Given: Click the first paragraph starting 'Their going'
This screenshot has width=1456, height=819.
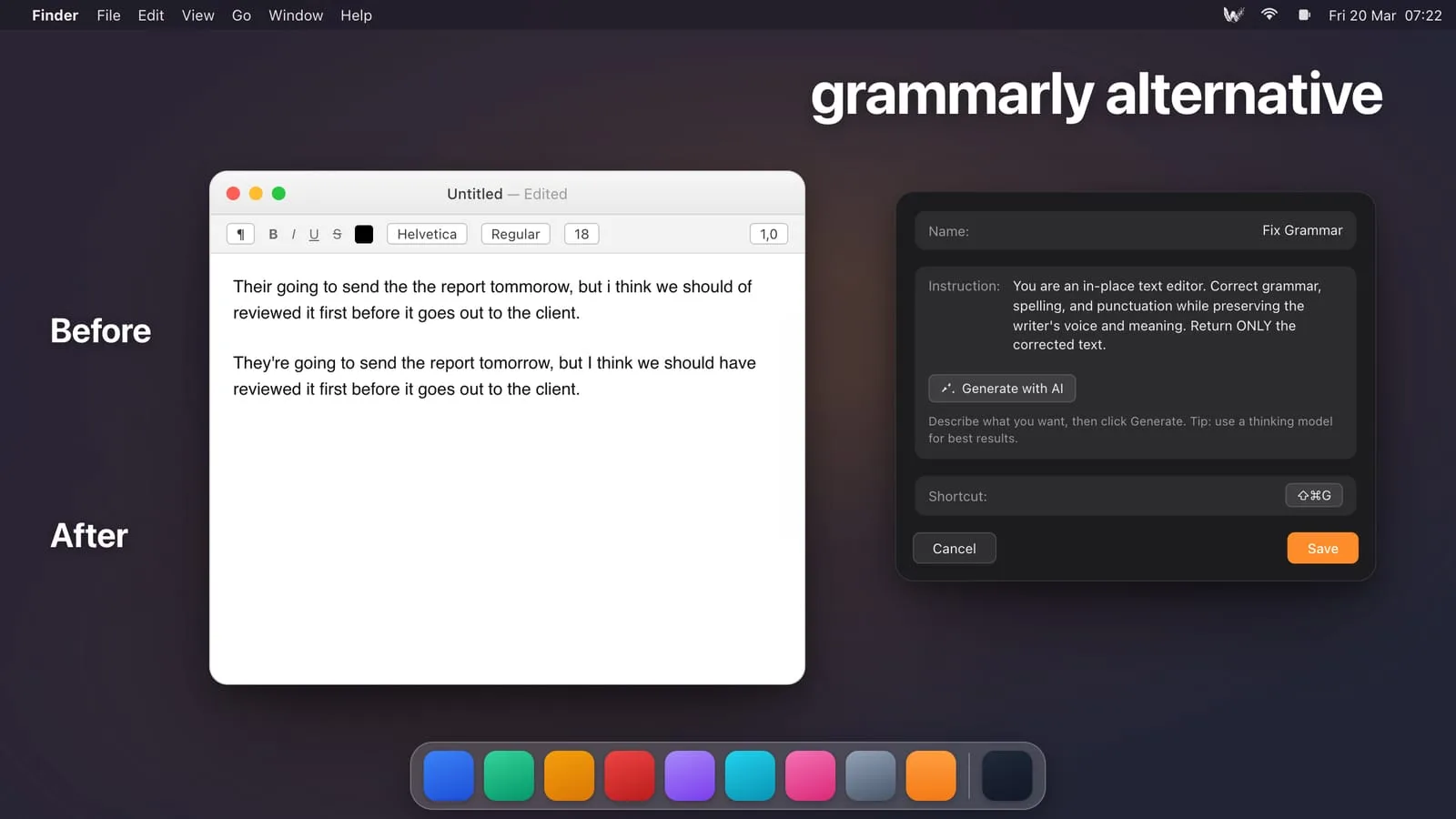Looking at the screenshot, I should click(x=492, y=299).
